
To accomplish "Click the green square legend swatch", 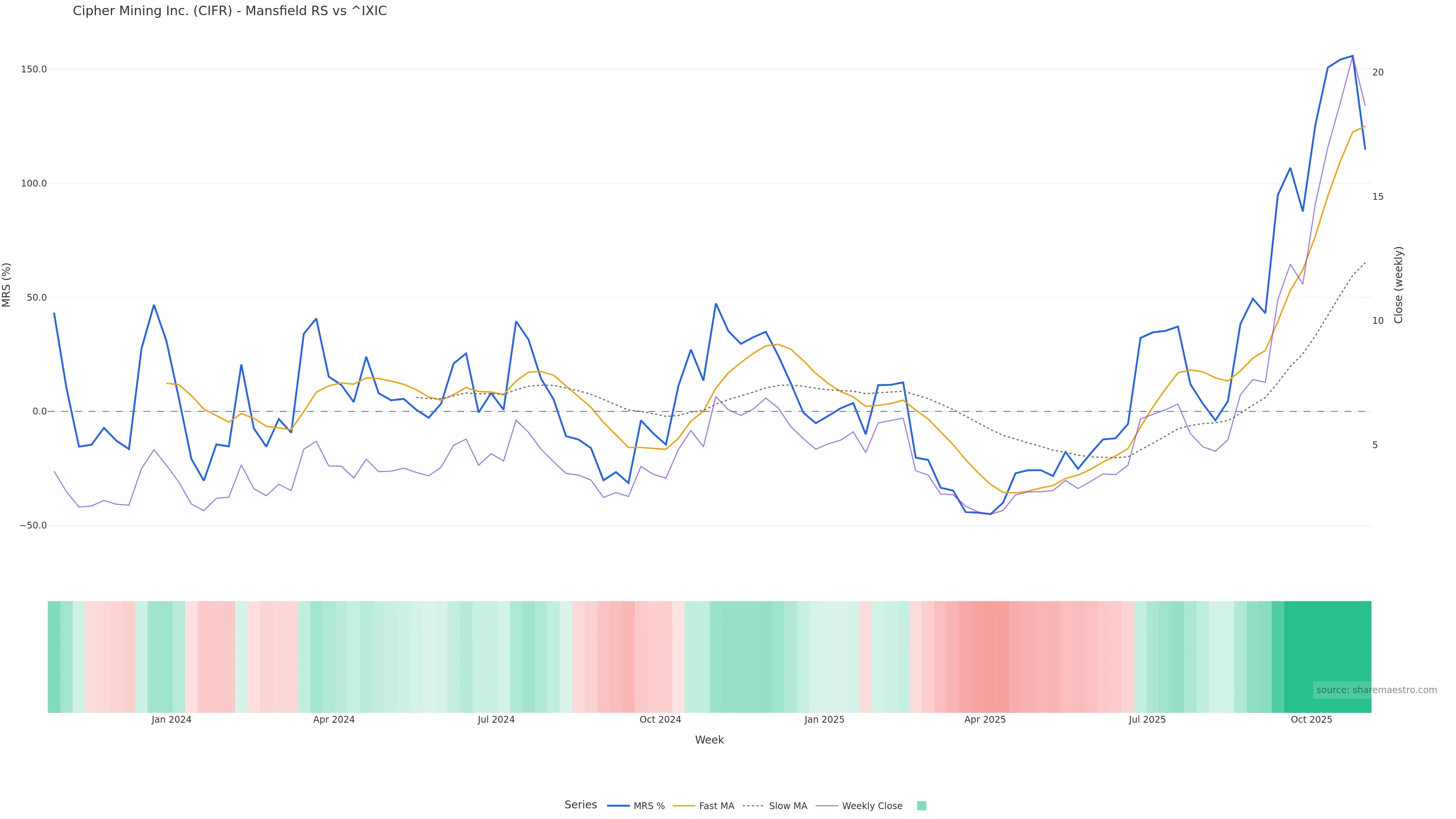I will [921, 806].
